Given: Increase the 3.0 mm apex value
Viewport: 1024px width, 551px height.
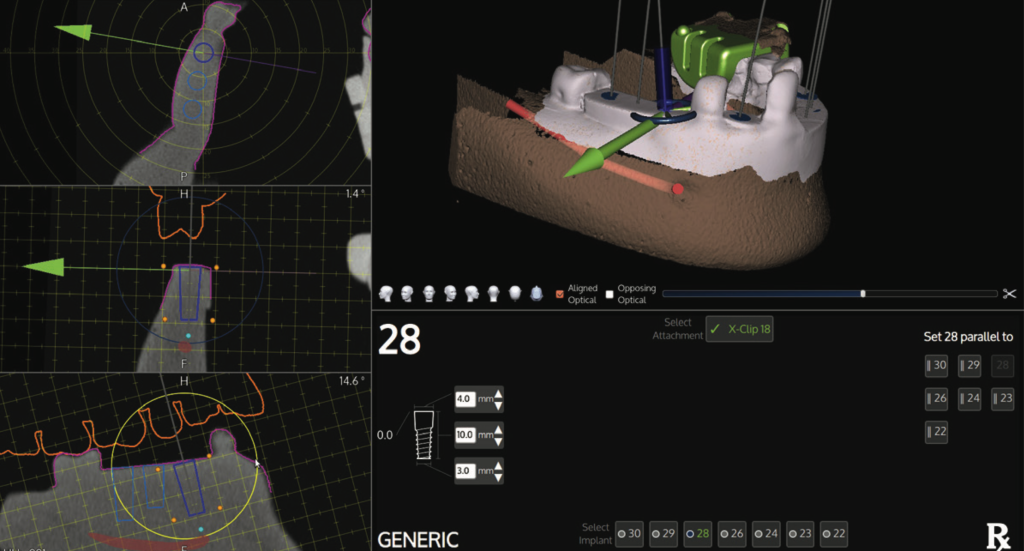Looking at the screenshot, I should click(x=499, y=466).
